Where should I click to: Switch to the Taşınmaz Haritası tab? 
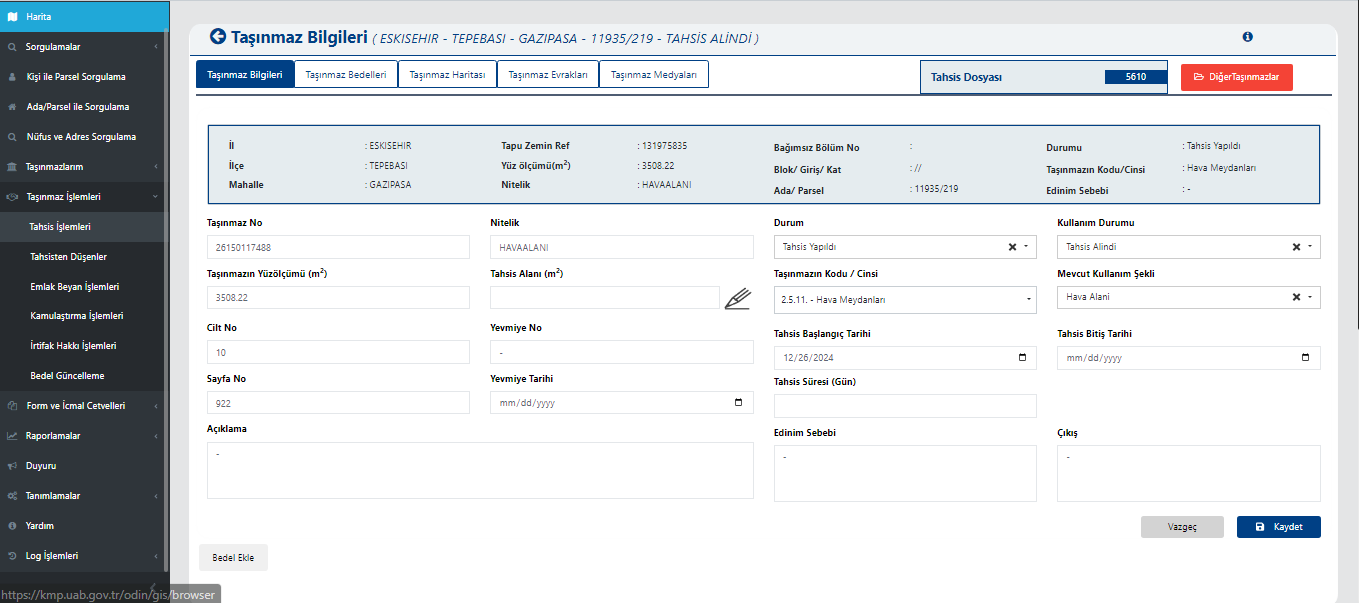pyautogui.click(x=447, y=75)
